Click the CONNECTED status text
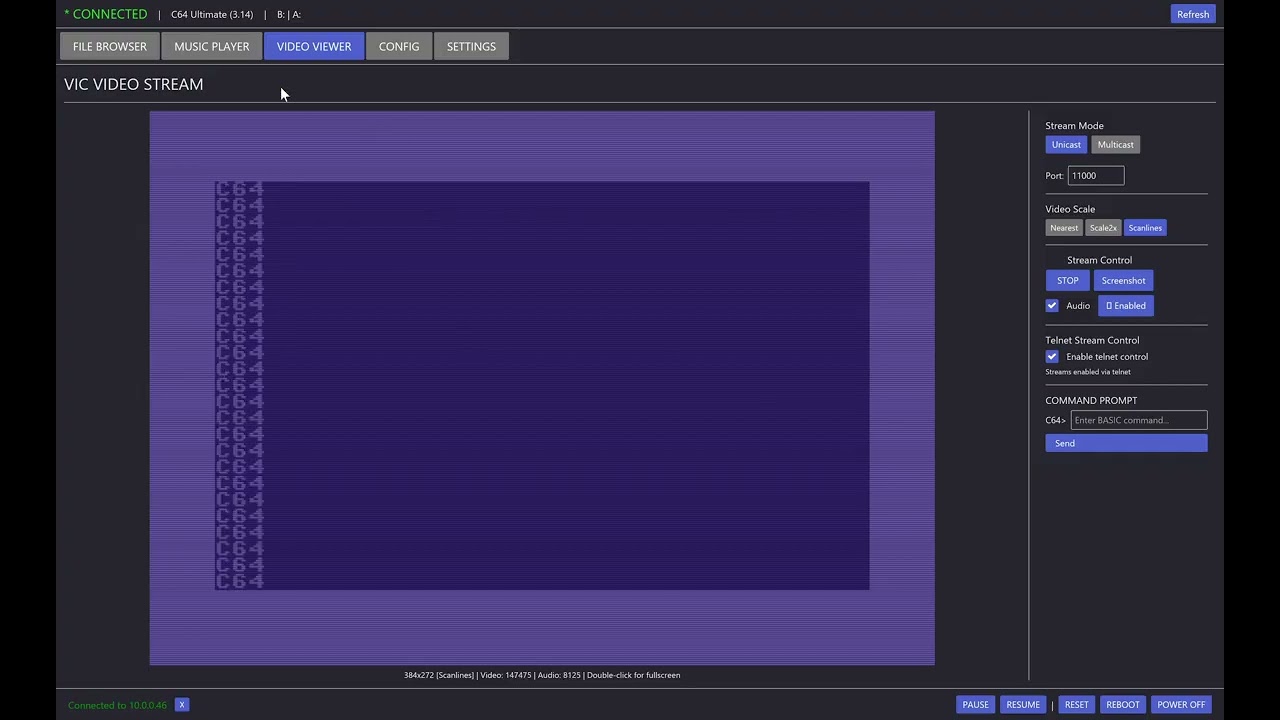This screenshot has height=720, width=1280. [x=106, y=14]
